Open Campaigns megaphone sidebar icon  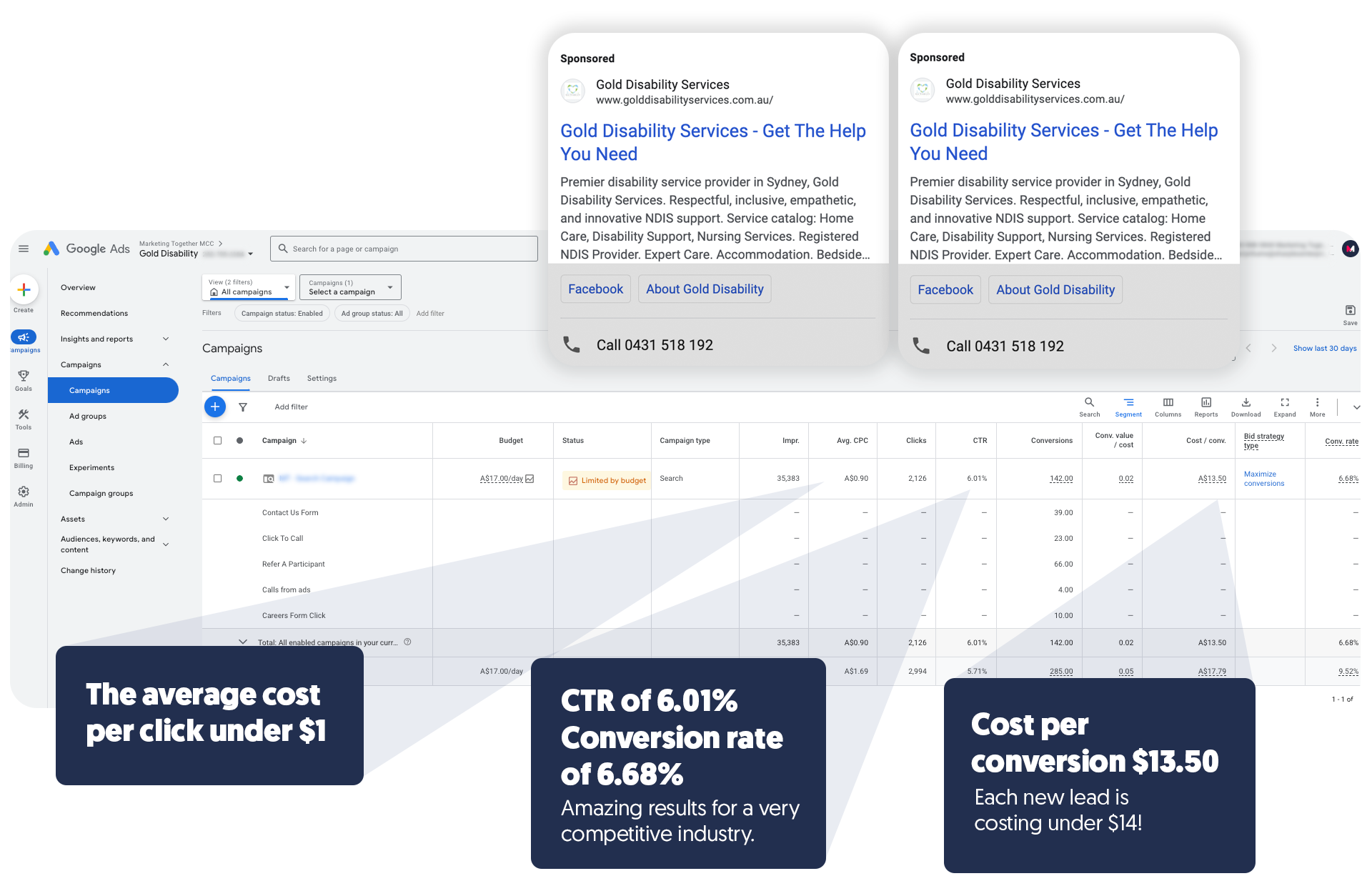tap(24, 337)
